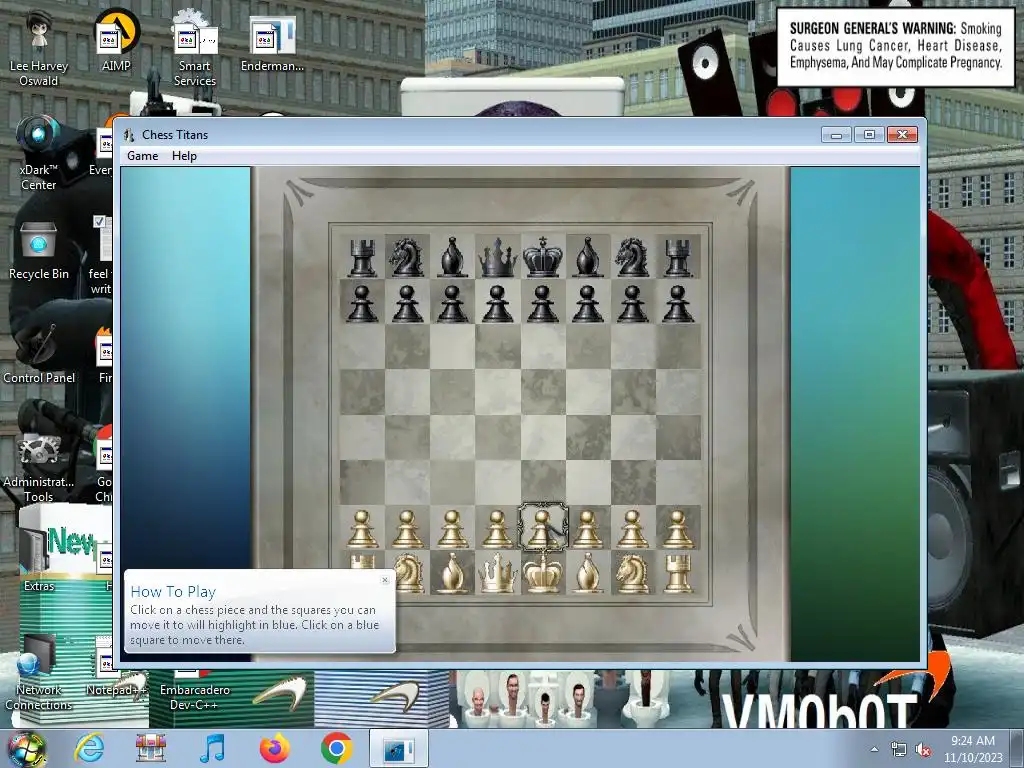Click the black queen-side rook
1024x768 pixels.
pos(362,257)
